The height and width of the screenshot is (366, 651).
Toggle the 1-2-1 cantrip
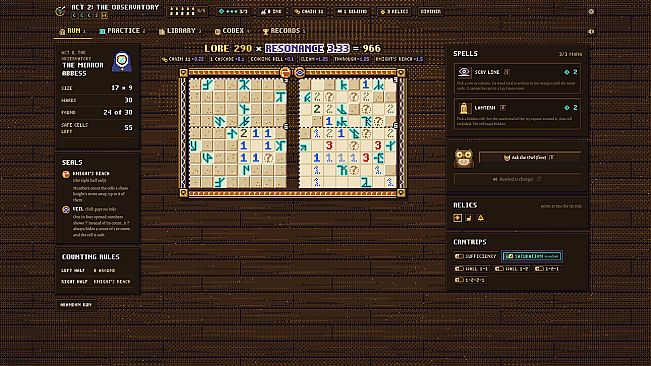pos(547,269)
